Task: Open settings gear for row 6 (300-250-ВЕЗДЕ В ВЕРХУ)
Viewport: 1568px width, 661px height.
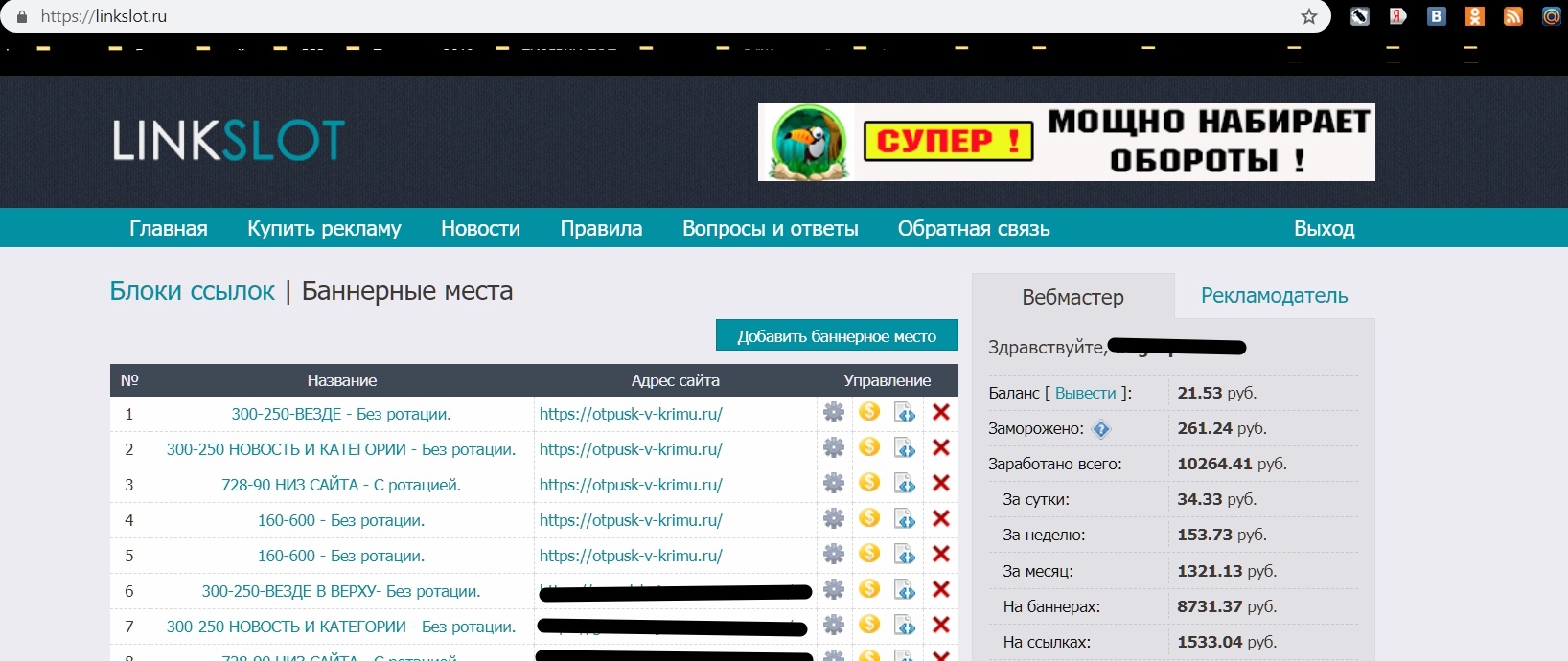Action: pyautogui.click(x=834, y=590)
